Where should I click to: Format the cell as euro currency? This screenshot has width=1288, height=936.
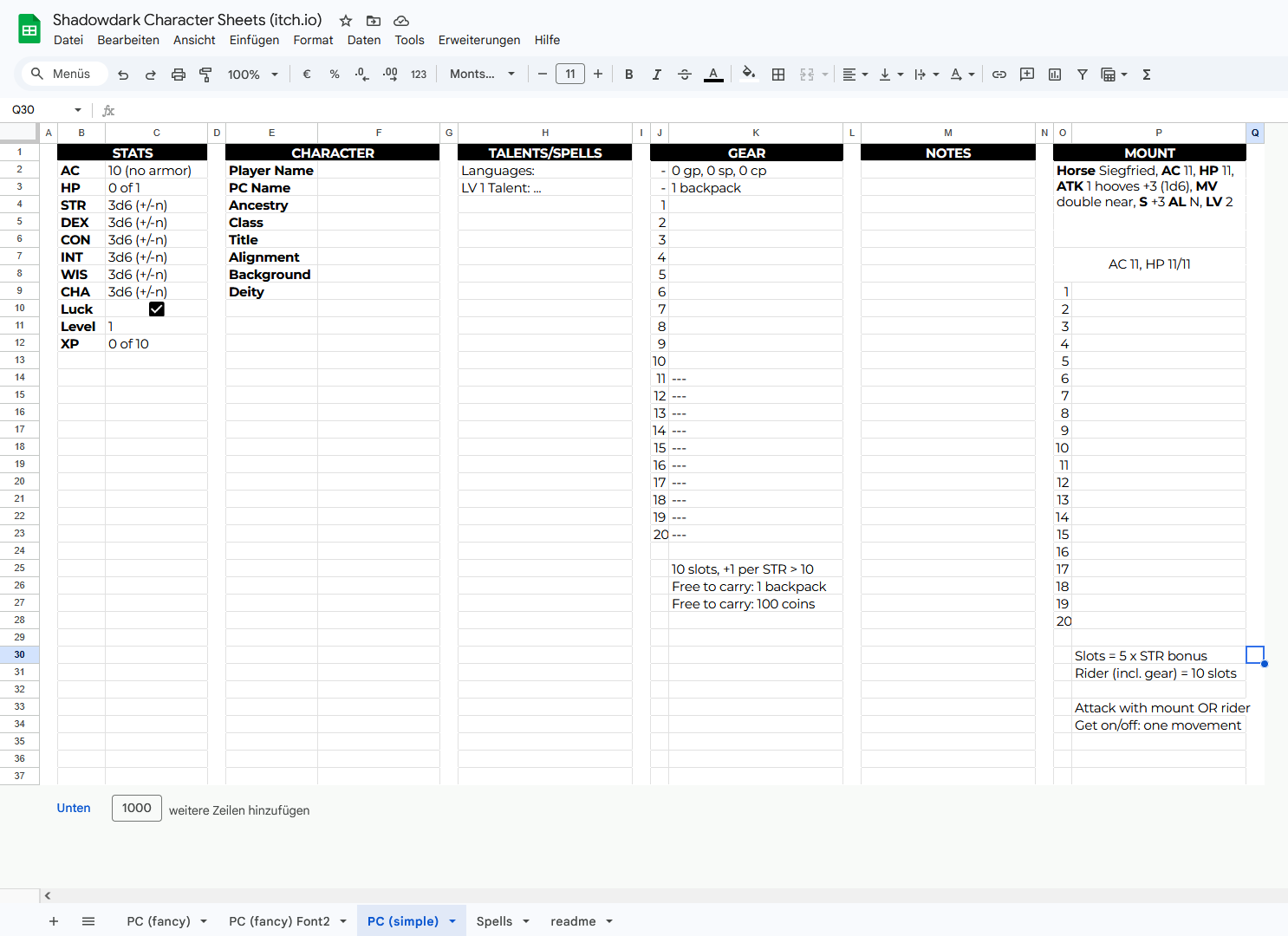pos(307,75)
